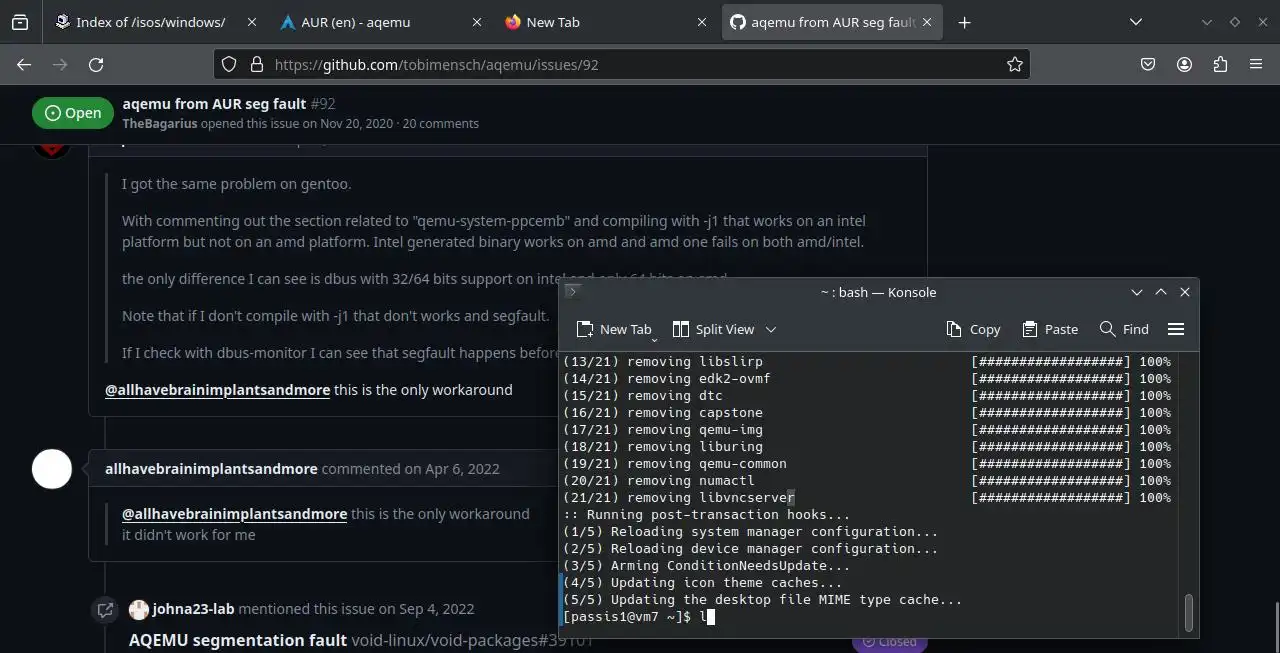
Task: Open Find search in Konsole
Action: [1124, 329]
